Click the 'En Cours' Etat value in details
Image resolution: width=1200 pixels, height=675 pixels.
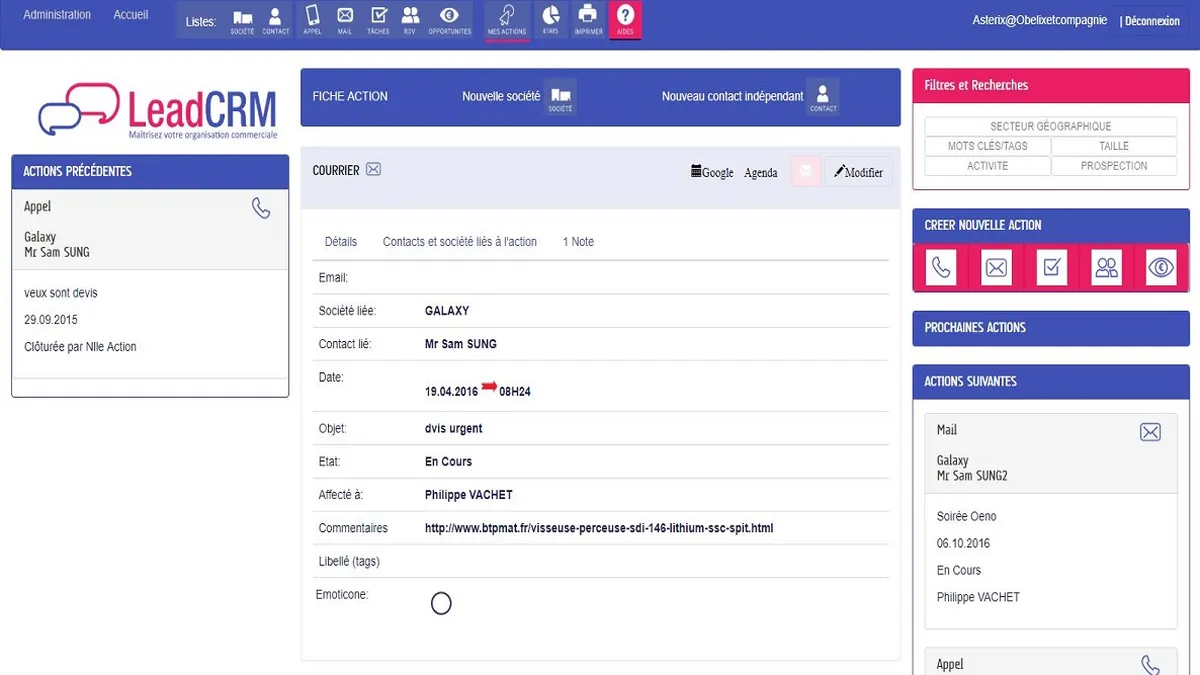448,461
